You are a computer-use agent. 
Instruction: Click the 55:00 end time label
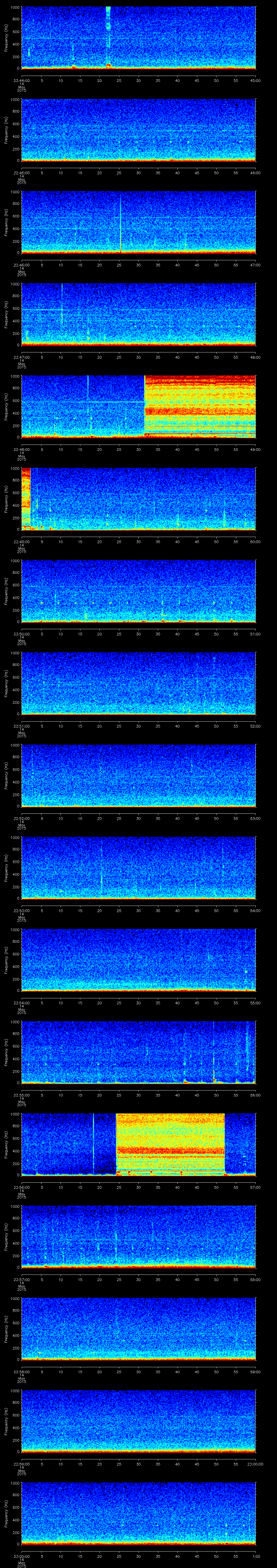tap(256, 1003)
